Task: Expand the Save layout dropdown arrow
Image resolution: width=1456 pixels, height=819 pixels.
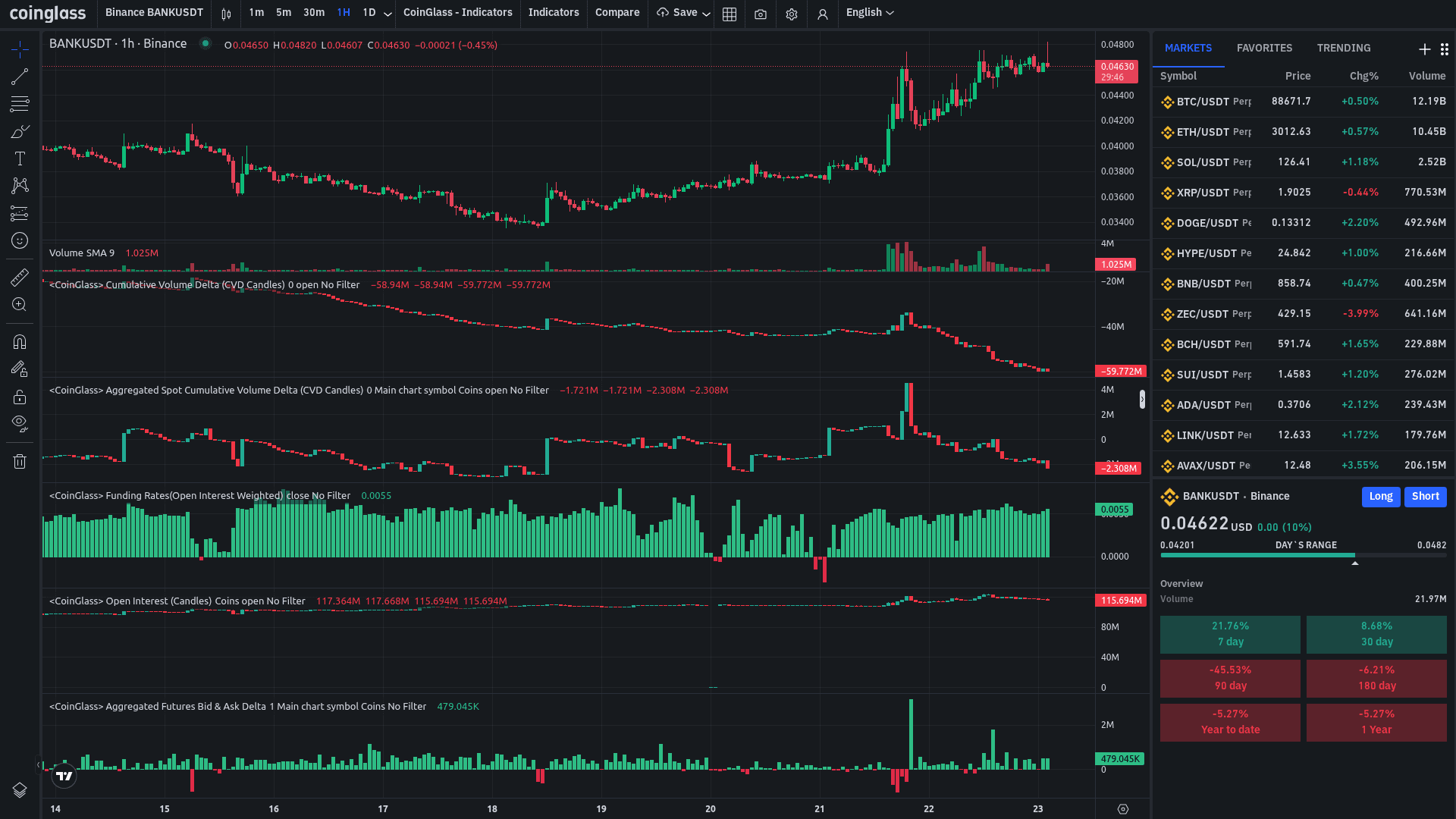Action: [706, 14]
